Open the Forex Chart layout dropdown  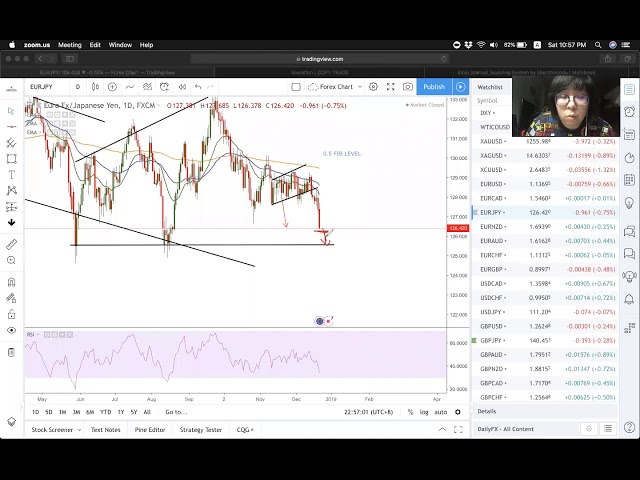[x=332, y=87]
